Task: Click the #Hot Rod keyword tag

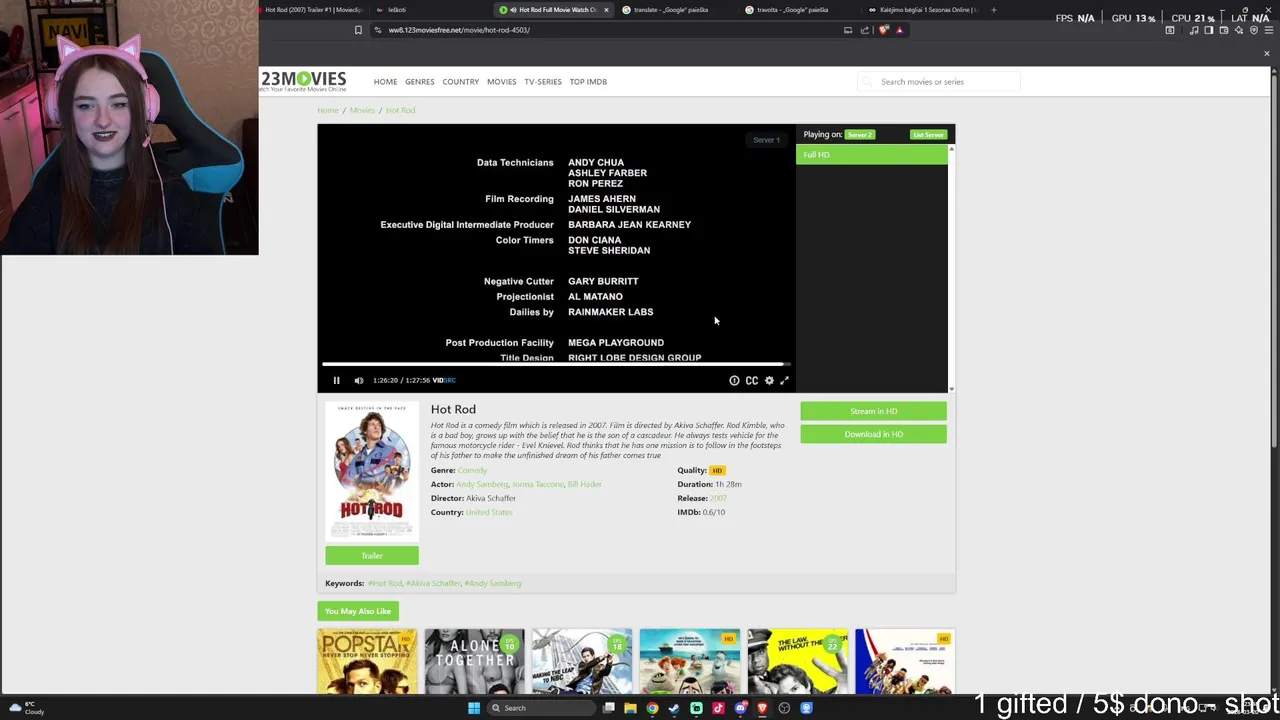Action: click(385, 583)
